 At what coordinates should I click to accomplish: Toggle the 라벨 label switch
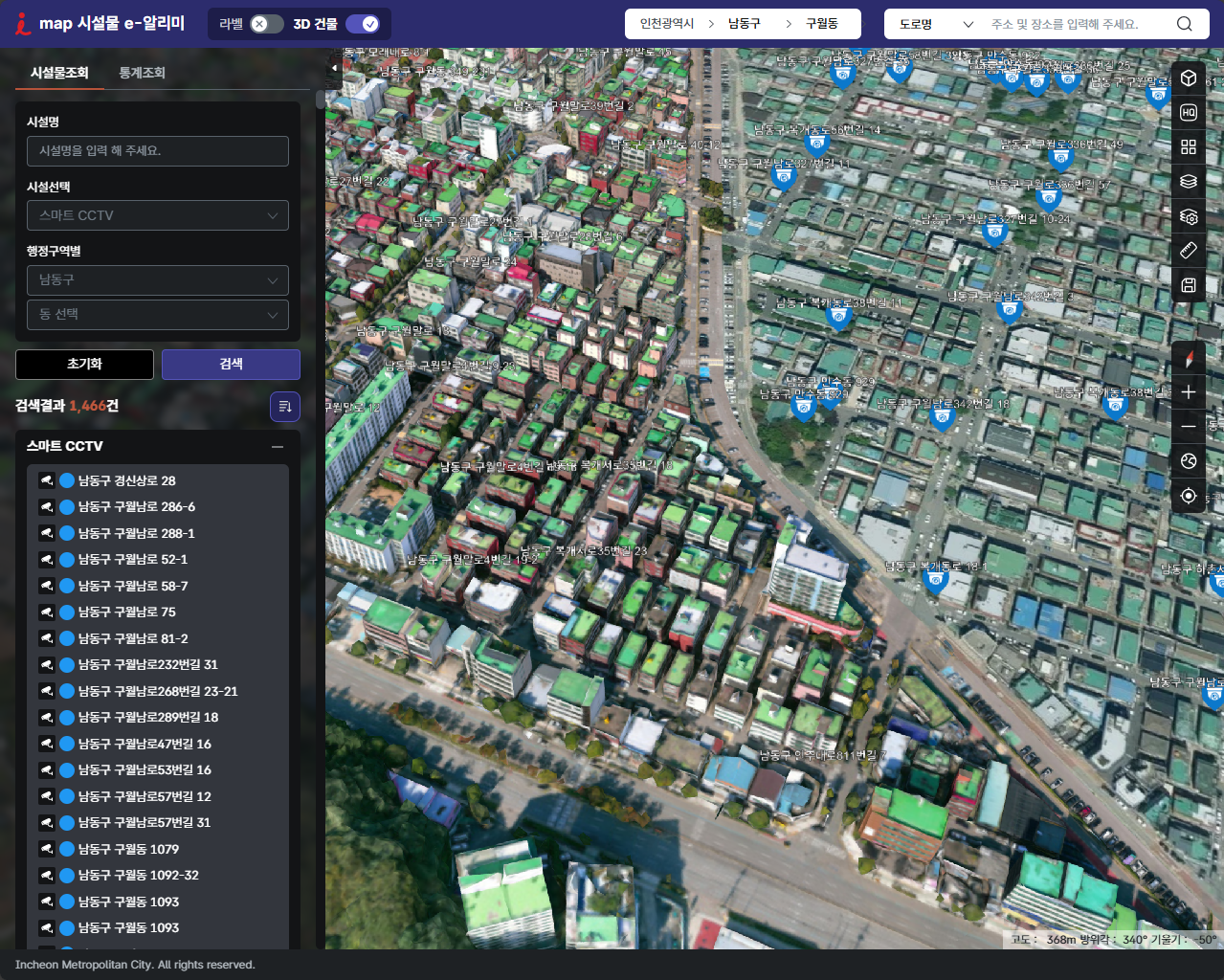[x=266, y=24]
